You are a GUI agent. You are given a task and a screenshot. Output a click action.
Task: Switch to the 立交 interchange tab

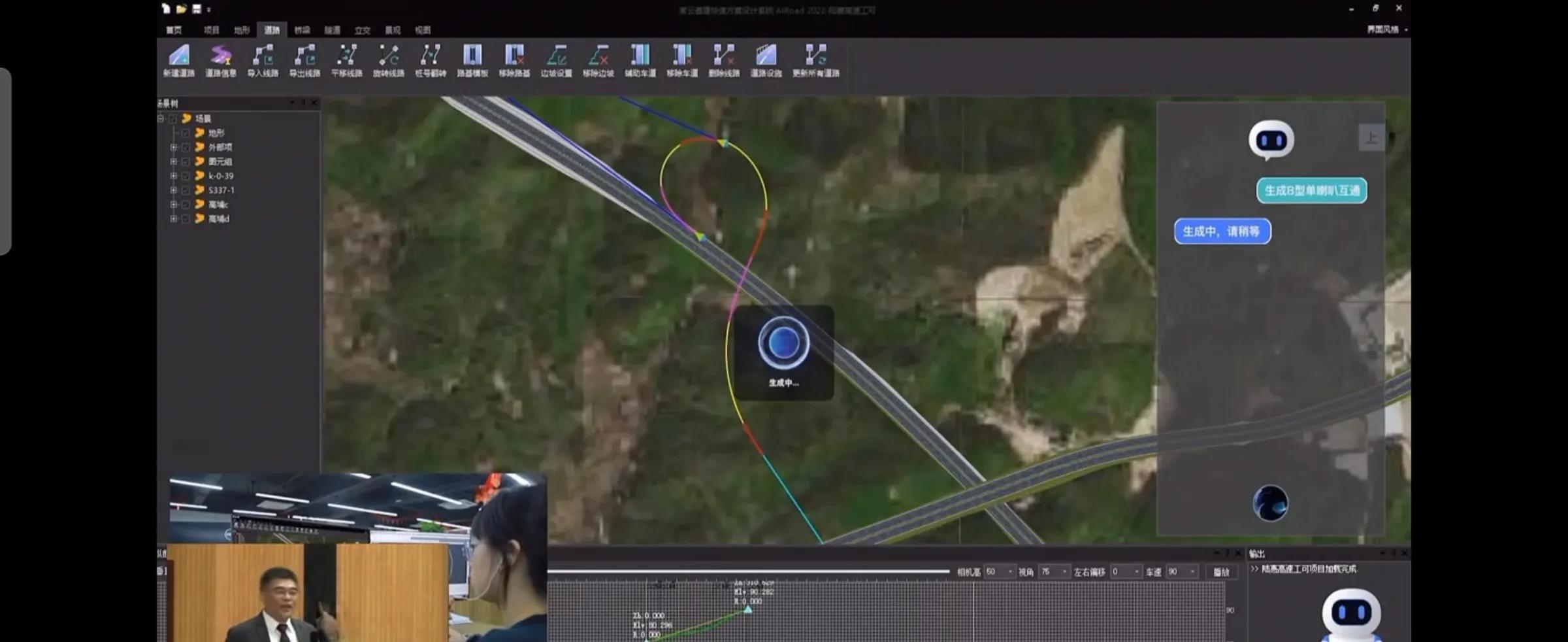point(363,30)
